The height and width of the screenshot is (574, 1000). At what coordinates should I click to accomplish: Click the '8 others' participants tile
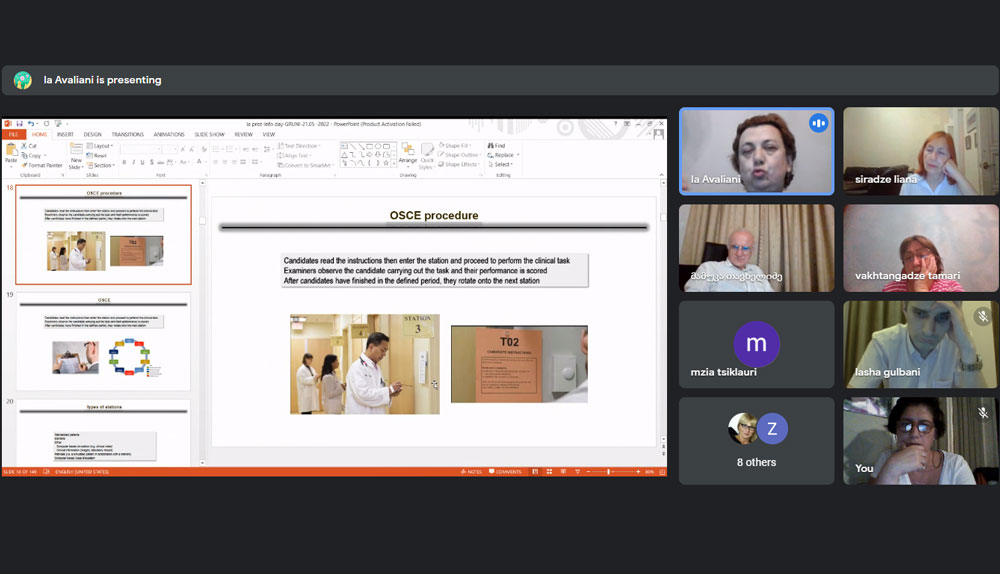(756, 441)
